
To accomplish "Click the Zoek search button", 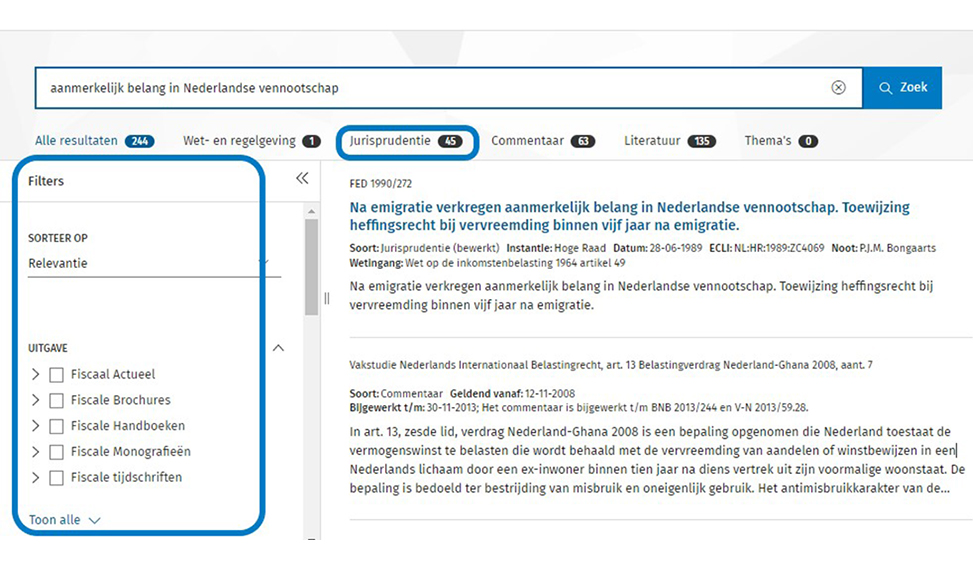I will (x=902, y=88).
